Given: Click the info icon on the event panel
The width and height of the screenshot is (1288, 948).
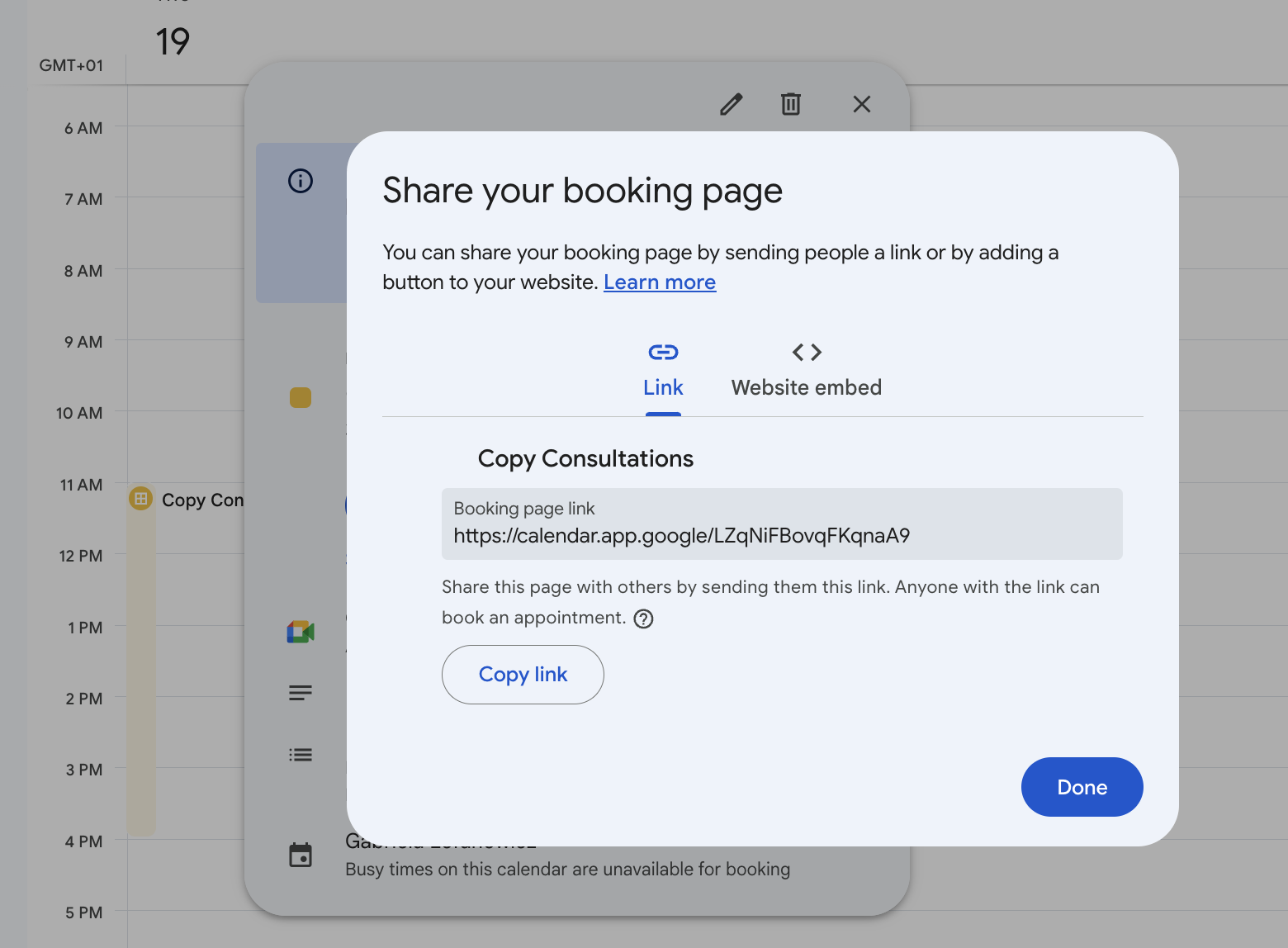Looking at the screenshot, I should [x=300, y=181].
